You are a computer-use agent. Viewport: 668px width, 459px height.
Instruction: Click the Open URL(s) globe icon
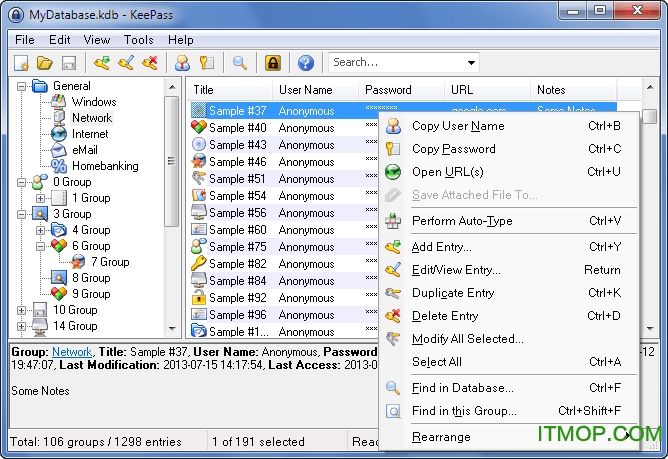tap(393, 172)
